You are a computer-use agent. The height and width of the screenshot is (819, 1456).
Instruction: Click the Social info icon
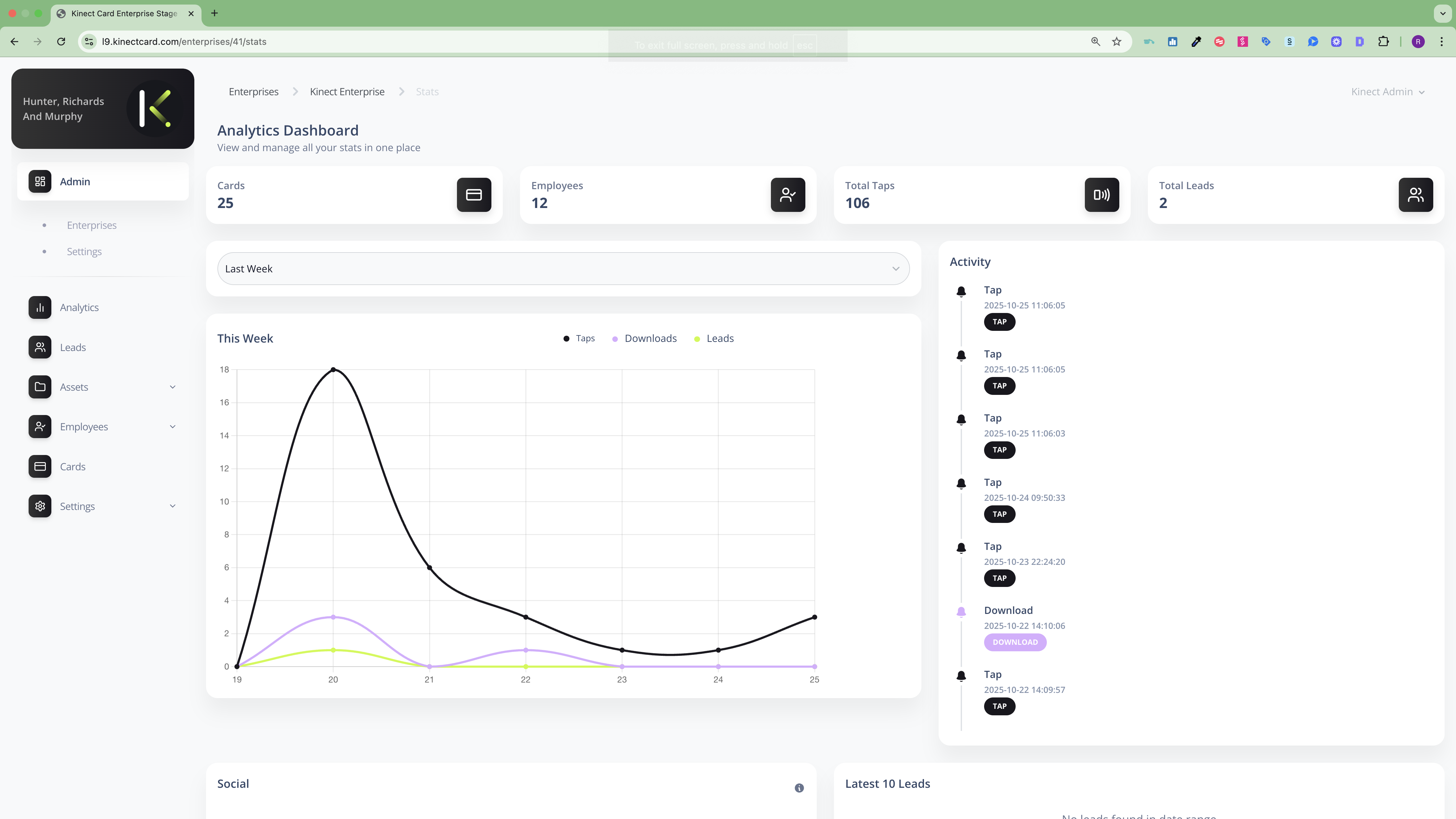tap(799, 788)
